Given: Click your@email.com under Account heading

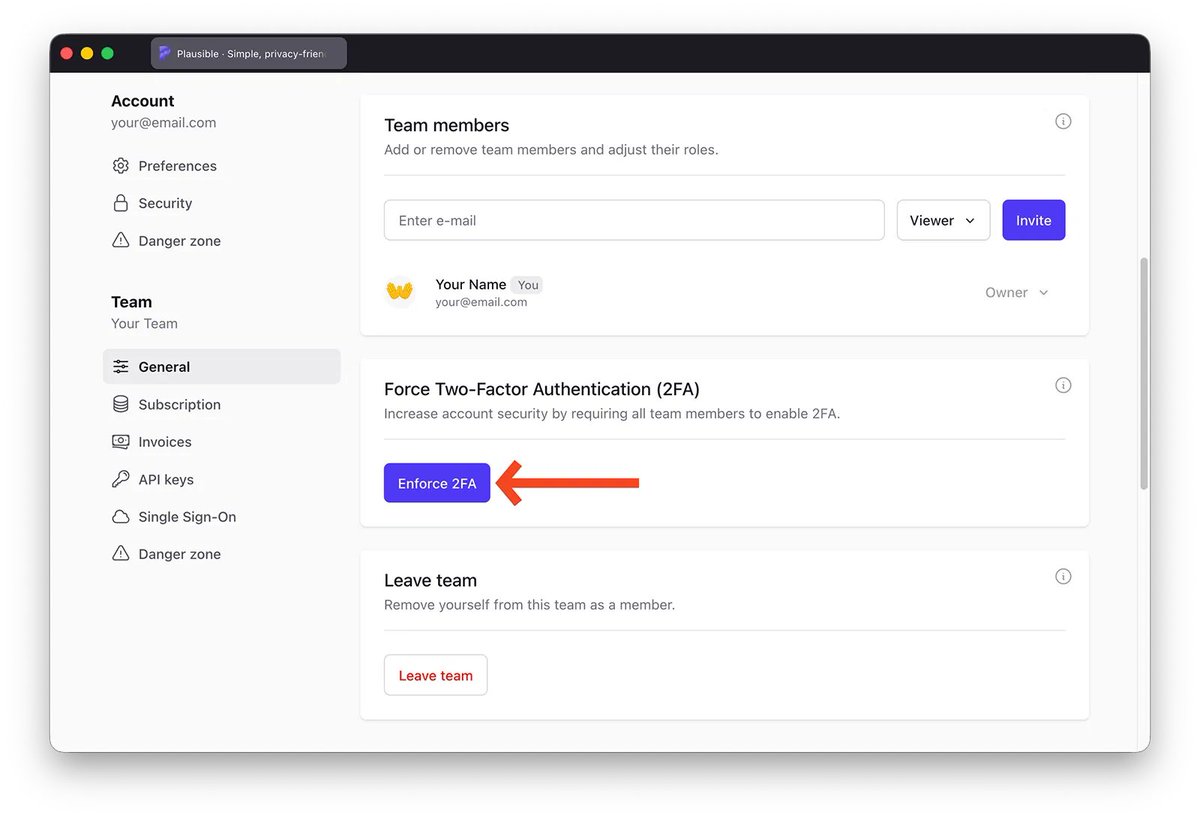Looking at the screenshot, I should pyautogui.click(x=164, y=123).
